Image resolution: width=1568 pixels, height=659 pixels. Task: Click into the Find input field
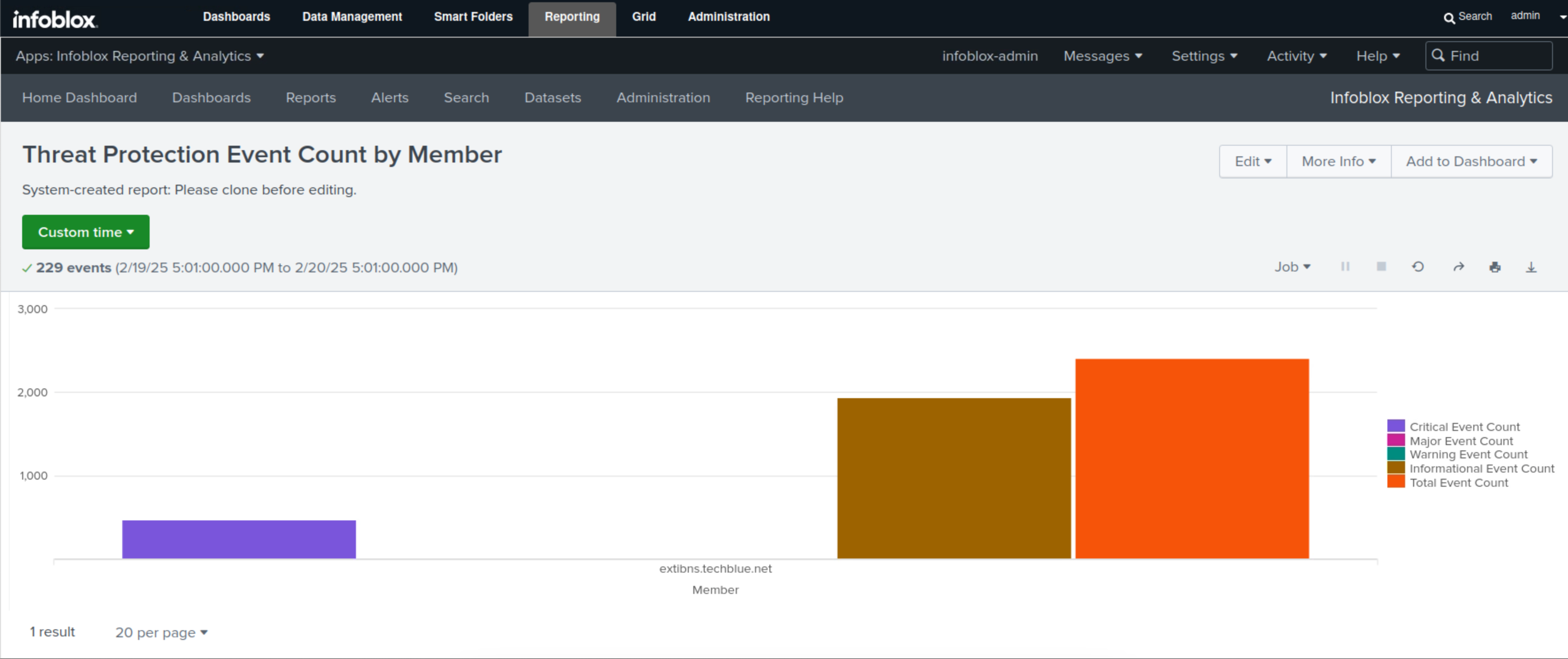click(1497, 56)
